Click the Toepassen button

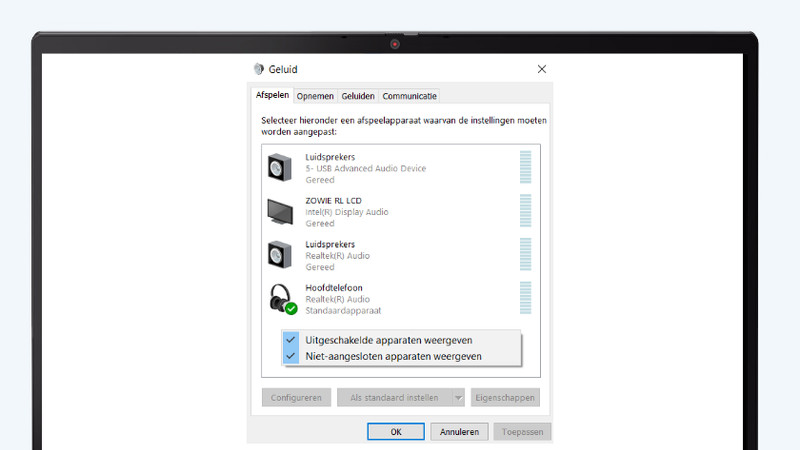tap(521, 432)
